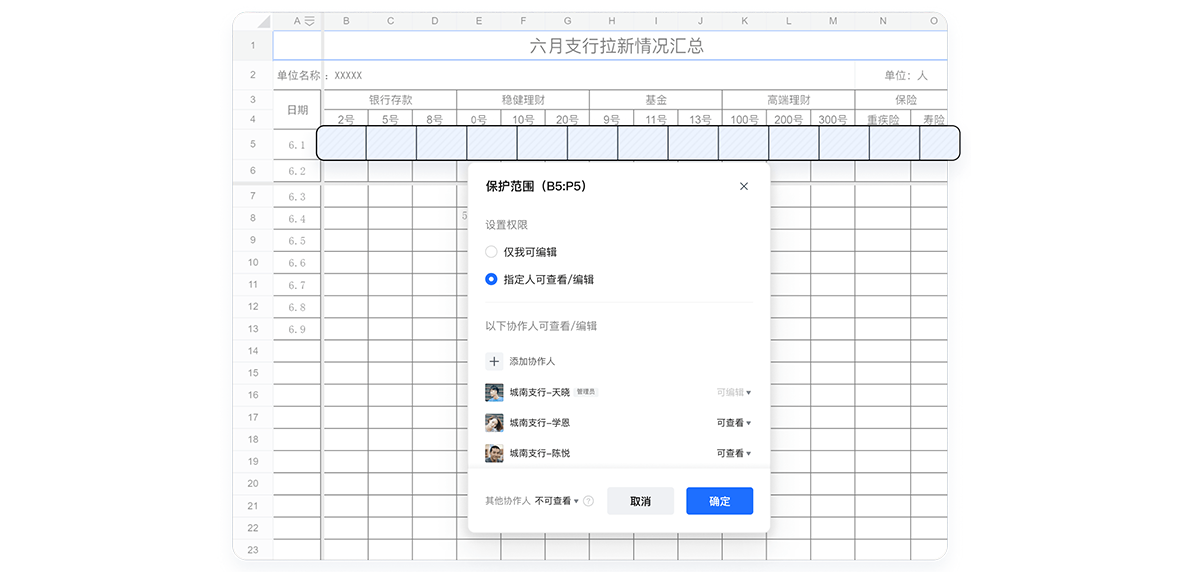Expand the 其他协作人 不可查看 dropdown
Screen dimensions: 1180x572
[557, 501]
